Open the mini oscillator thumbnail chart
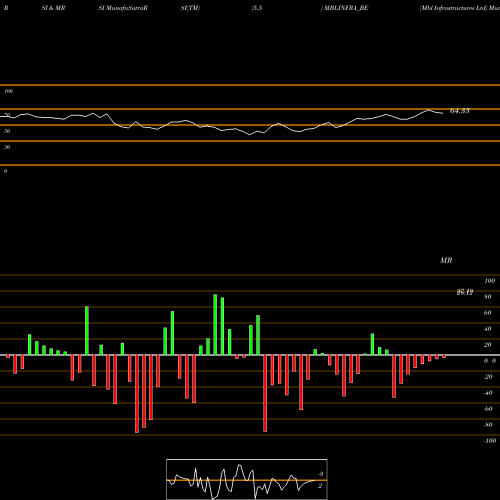Viewport: 500px width, 500px height. pos(247,479)
